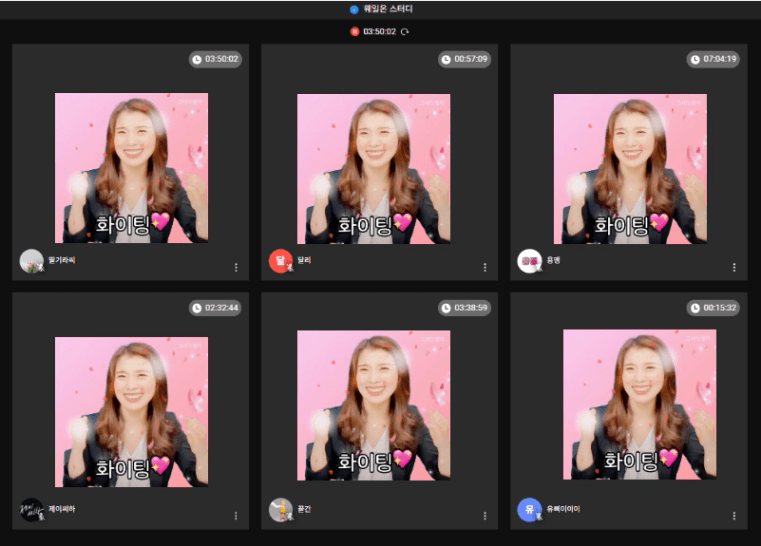Open the three-dot menu on the 07:04:19 tile
761x546 pixels.
[734, 268]
